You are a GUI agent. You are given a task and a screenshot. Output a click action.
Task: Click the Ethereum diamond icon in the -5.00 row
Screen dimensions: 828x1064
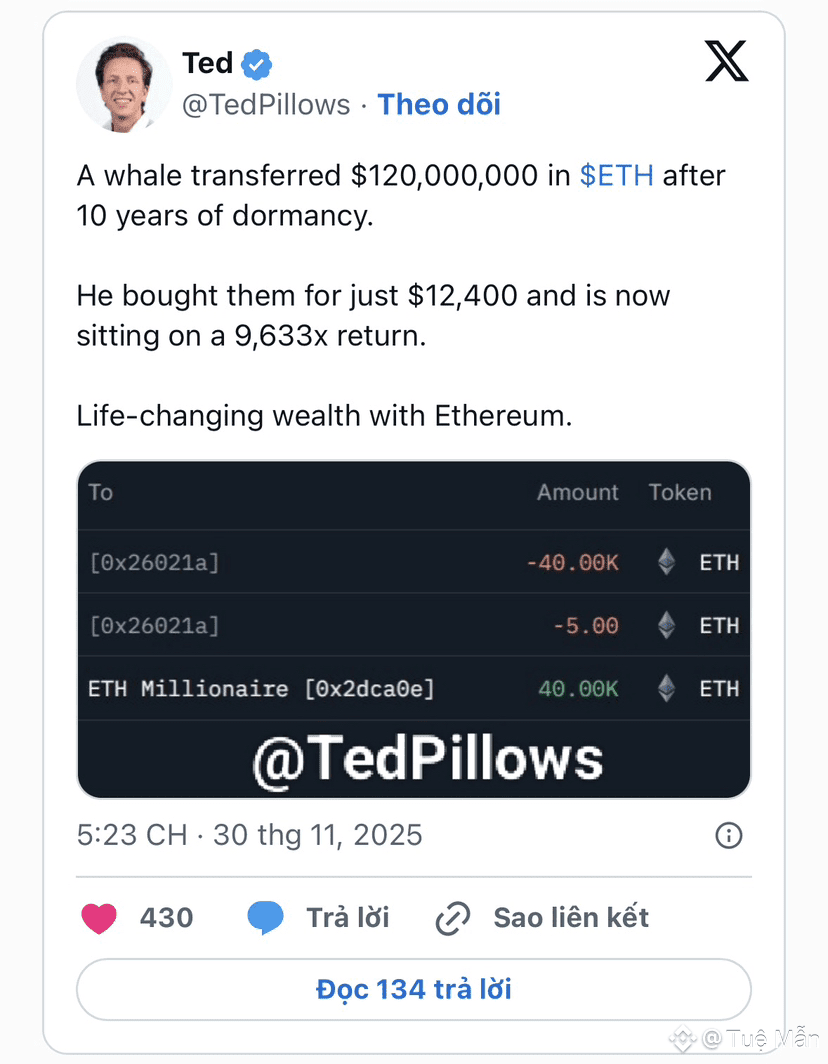666,625
